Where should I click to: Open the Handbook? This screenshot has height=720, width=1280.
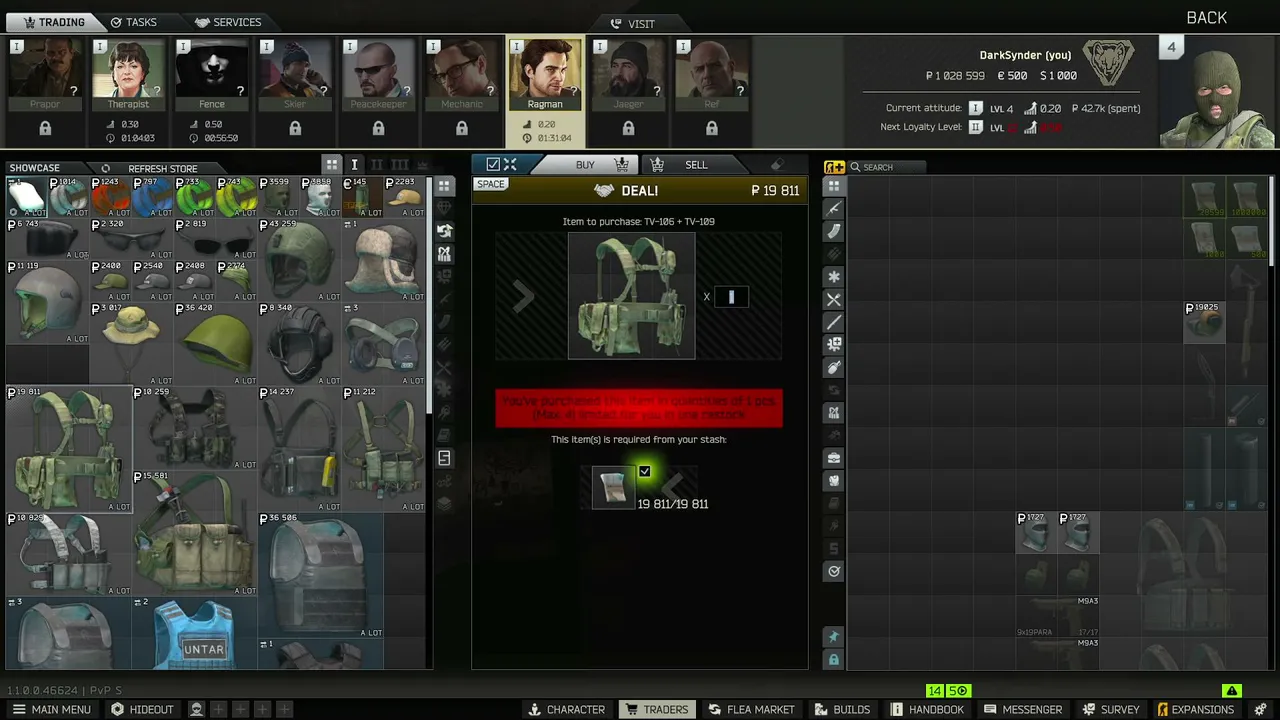coord(927,709)
